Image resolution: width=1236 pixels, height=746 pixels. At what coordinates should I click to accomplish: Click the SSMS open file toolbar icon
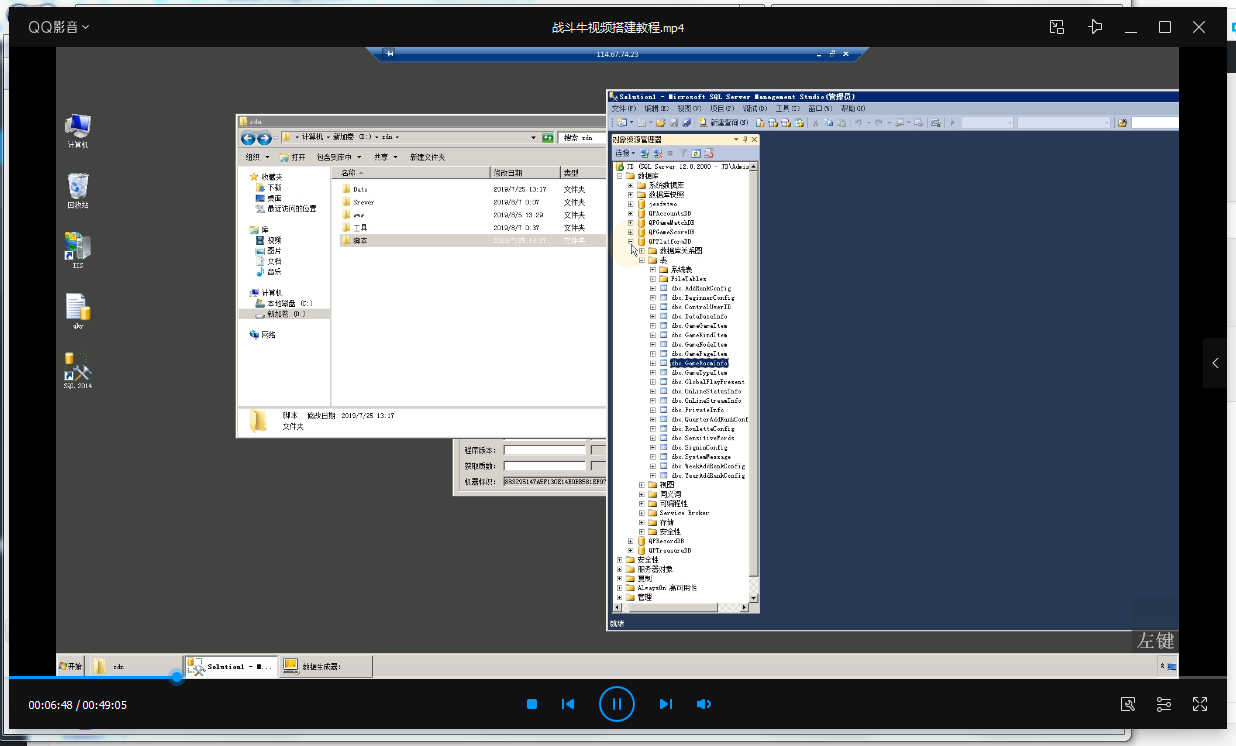click(x=660, y=123)
